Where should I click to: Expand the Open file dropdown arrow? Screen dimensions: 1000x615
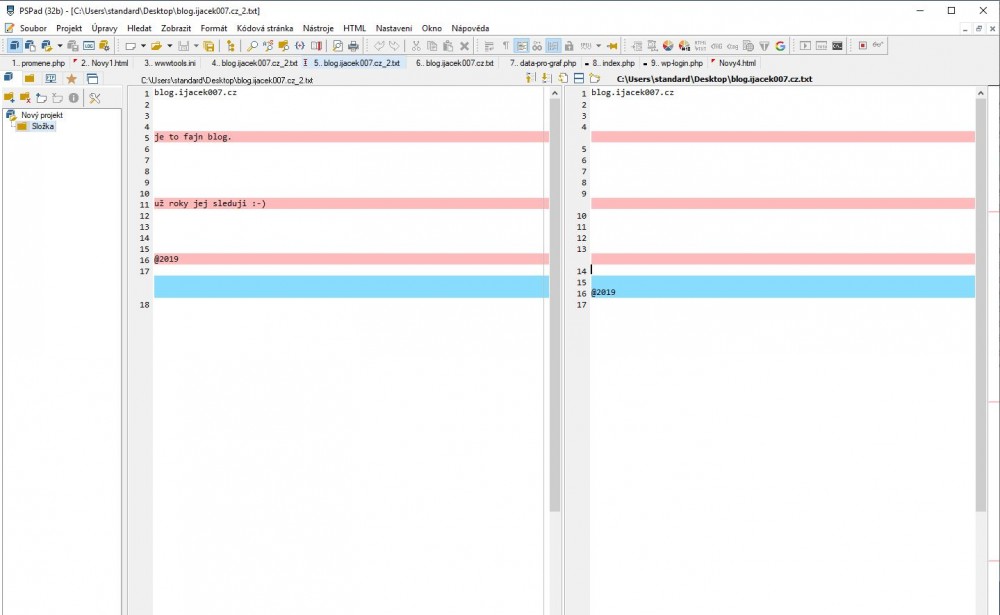[169, 46]
